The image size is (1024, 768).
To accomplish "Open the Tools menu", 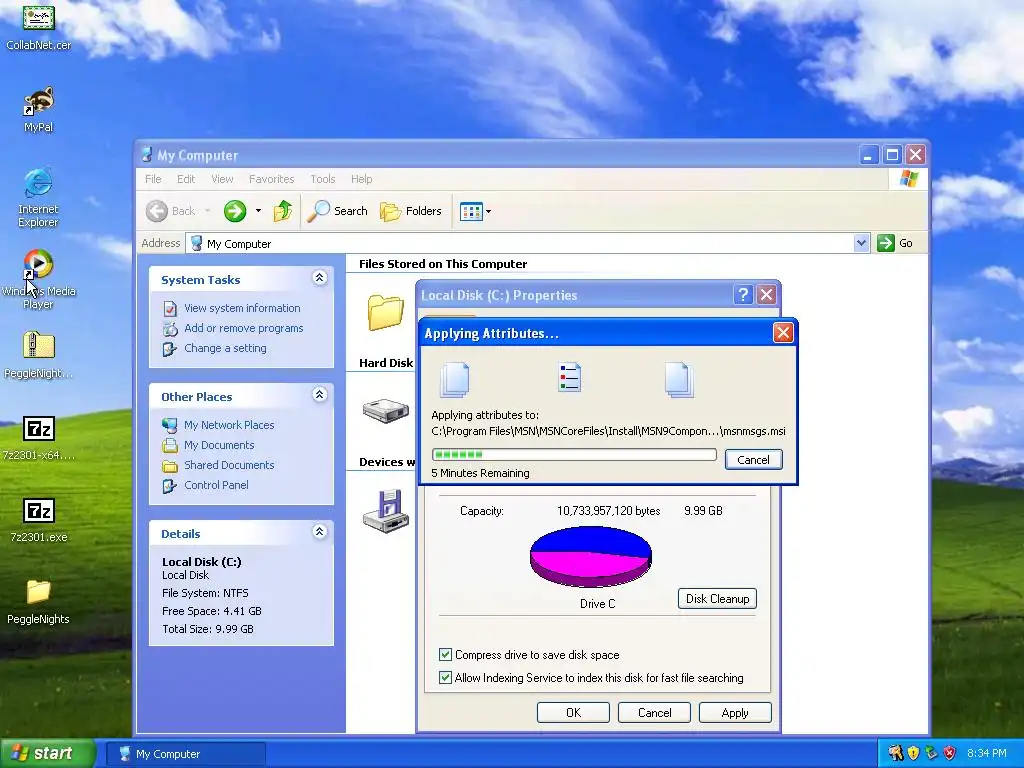I will pyautogui.click(x=323, y=179).
